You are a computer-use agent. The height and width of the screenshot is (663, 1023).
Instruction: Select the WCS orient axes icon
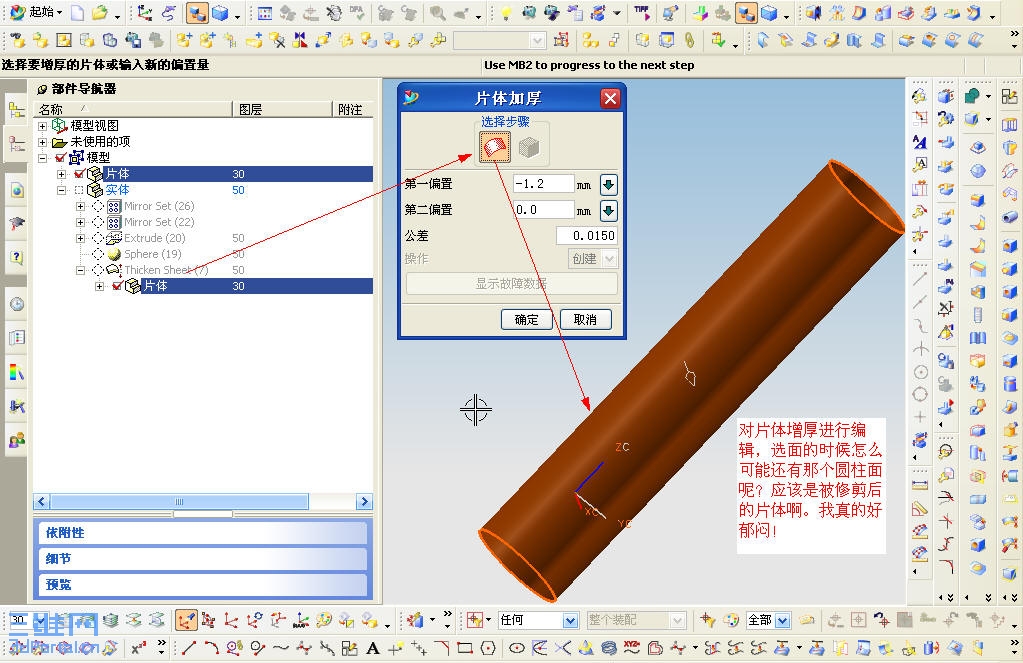pyautogui.click(x=145, y=12)
